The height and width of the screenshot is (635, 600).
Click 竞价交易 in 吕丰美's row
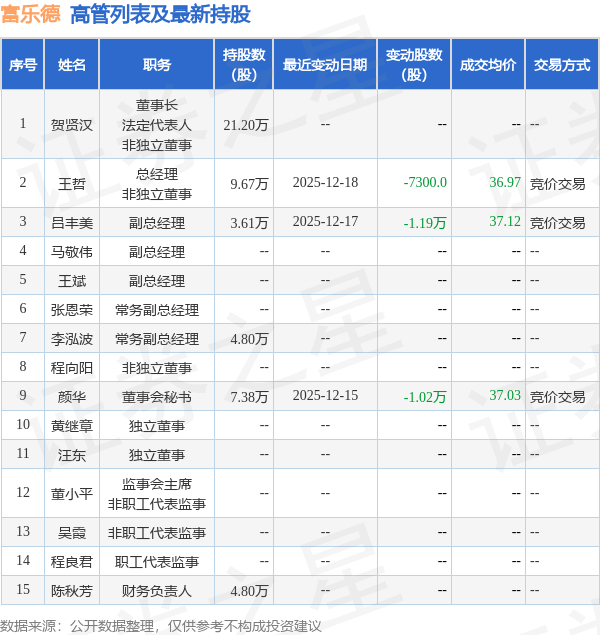point(557,223)
